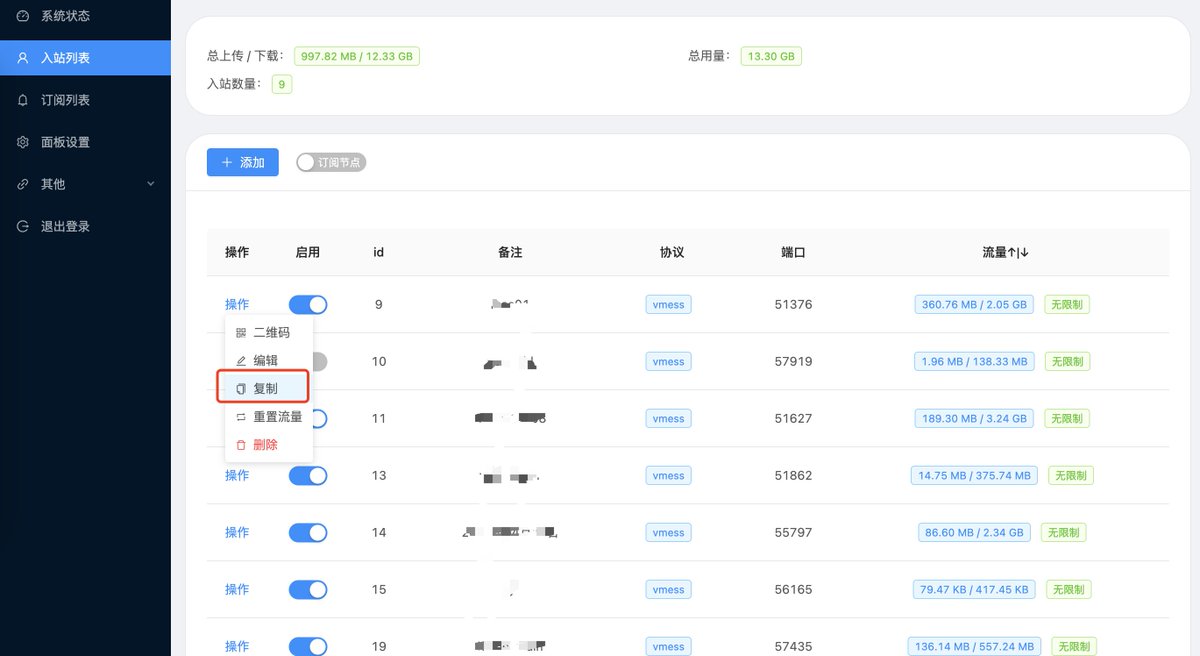The width and height of the screenshot is (1200, 656).
Task: Click the vmess tag on port 57919 row
Action: pos(669,362)
